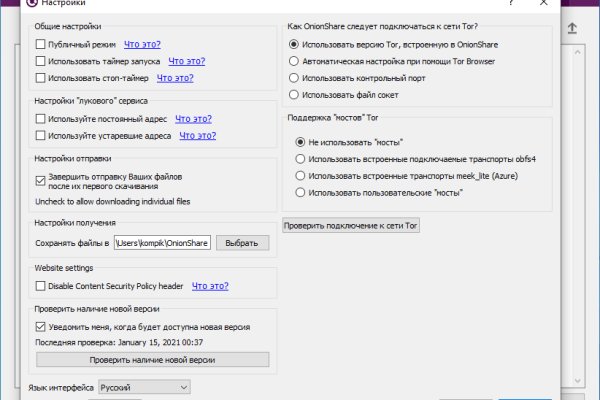600x400 pixels.
Task: Click the upload arrow icon in main window
Action: [572, 28]
